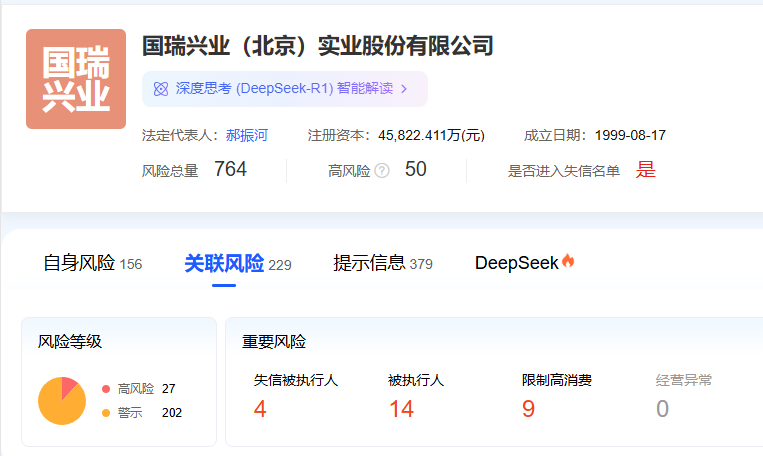
Task: Switch to the DeepSeek tab
Action: pyautogui.click(x=525, y=263)
